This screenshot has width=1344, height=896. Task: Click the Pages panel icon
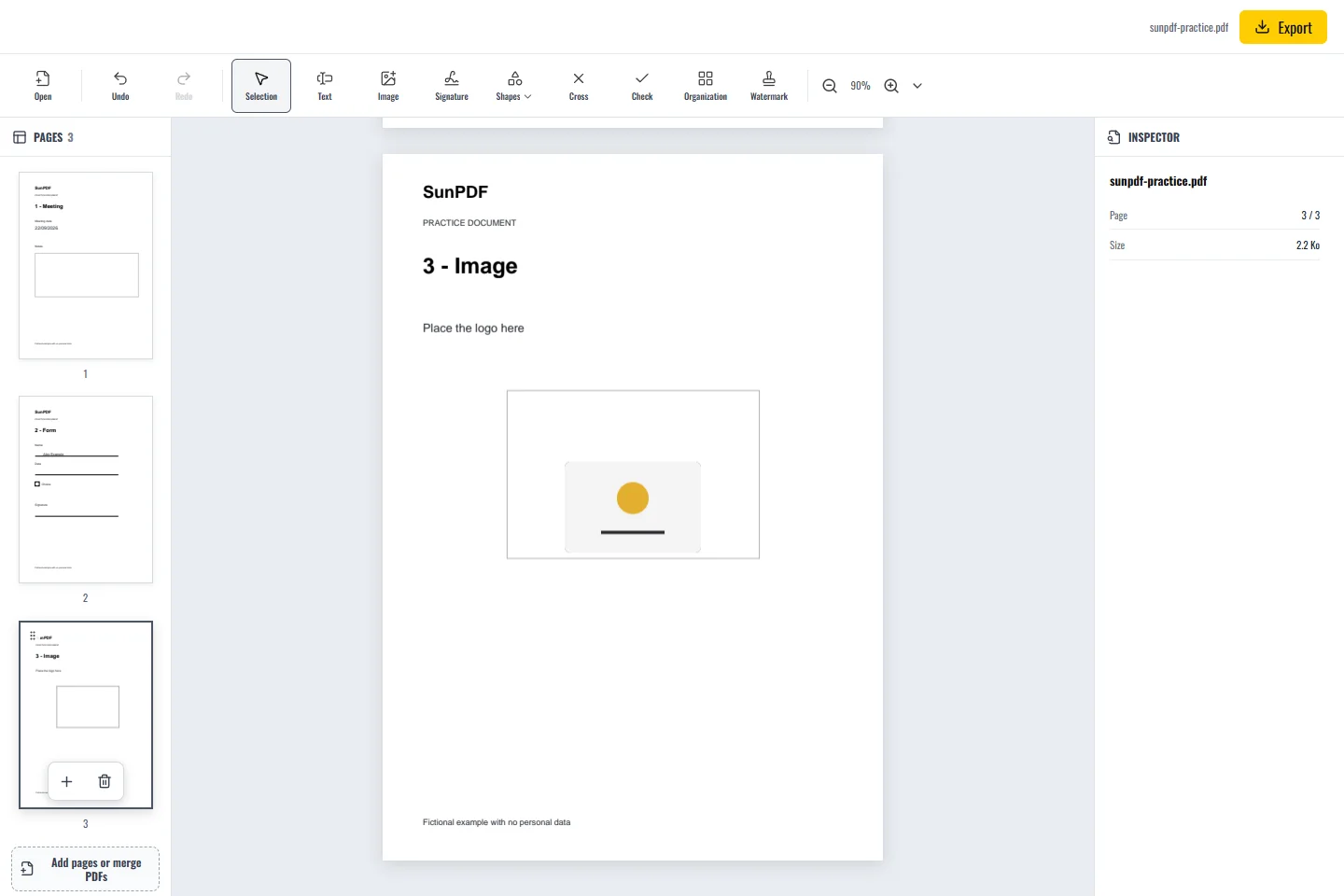[x=20, y=137]
